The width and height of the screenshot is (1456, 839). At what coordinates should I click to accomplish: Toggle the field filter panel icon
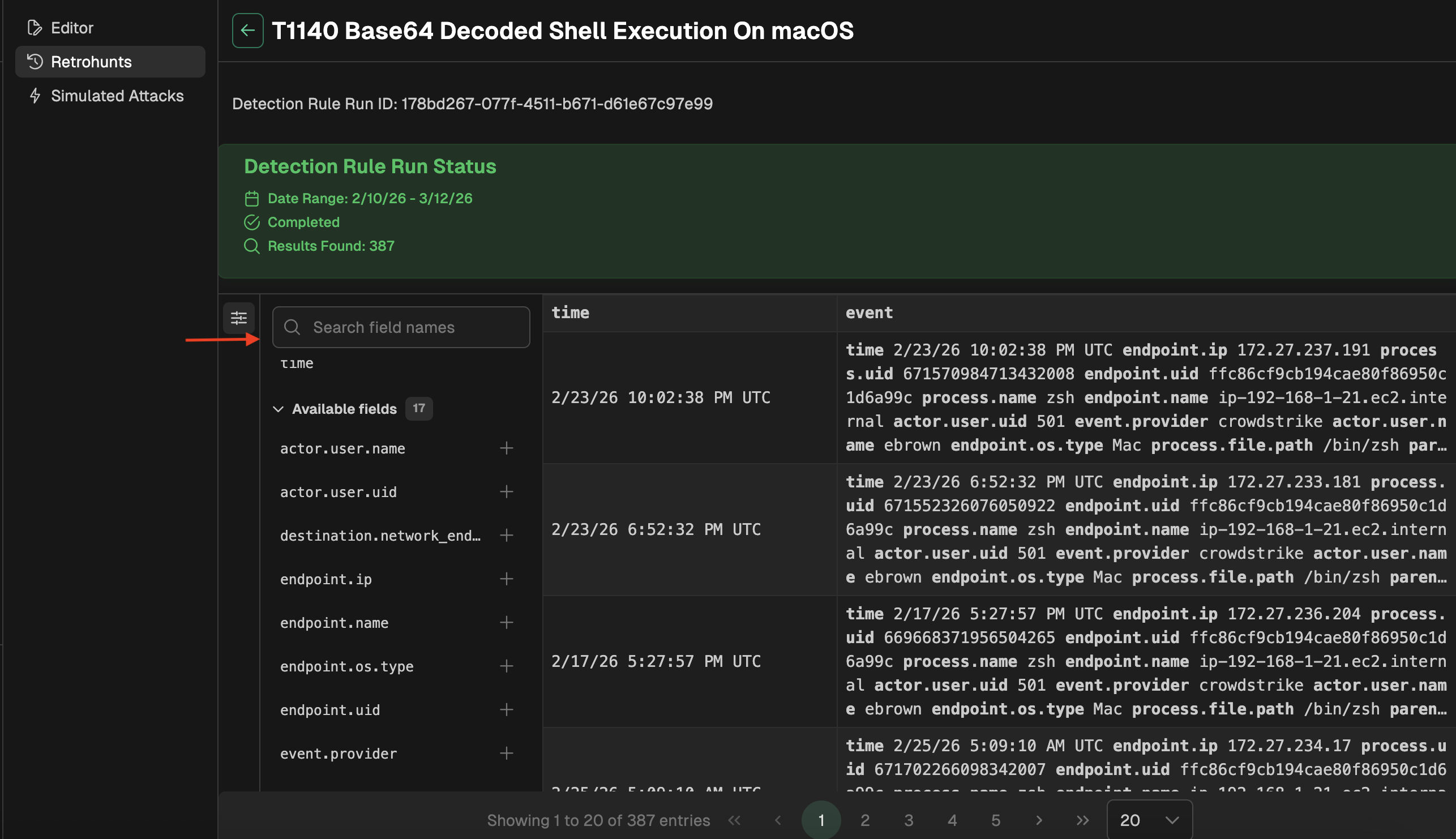point(238,318)
